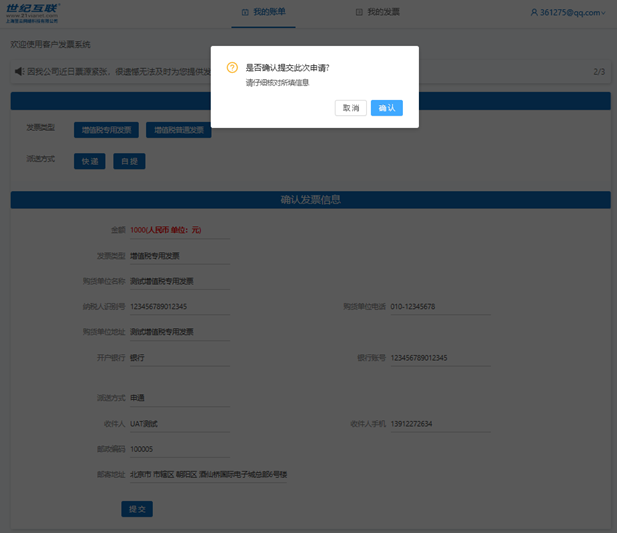This screenshot has width=617, height=533.
Task: Confirm submission with the 确认 button
Action: [386, 108]
